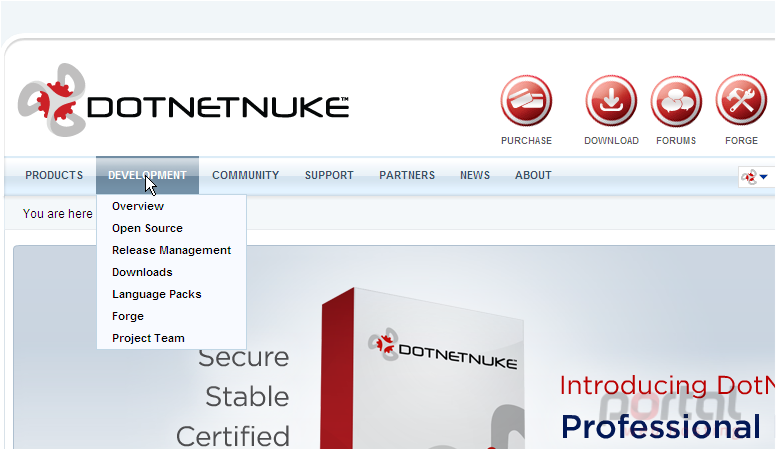Open the News menu
776x450 pixels.
point(475,175)
